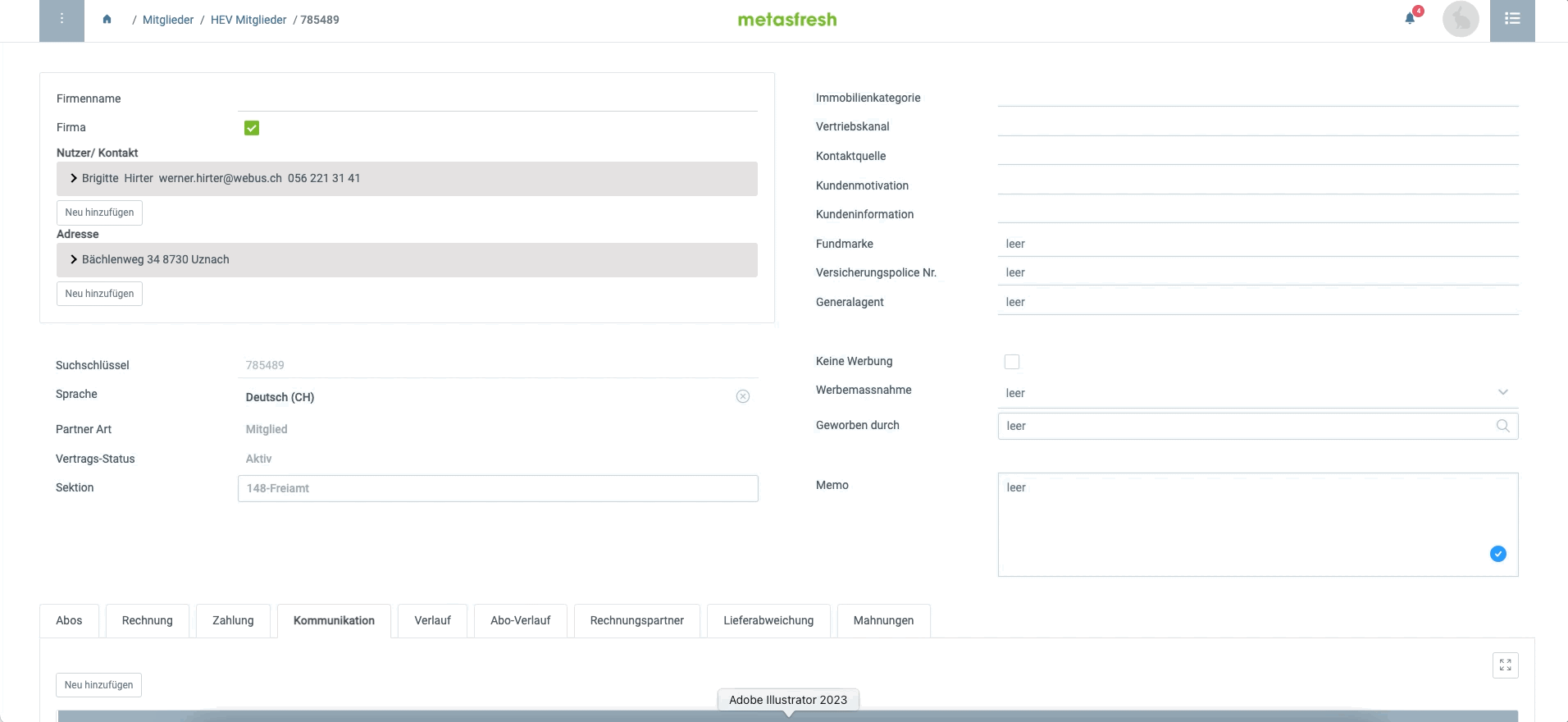Expand the tab table to fullscreen
This screenshot has width=1568, height=722.
pos(1505,665)
